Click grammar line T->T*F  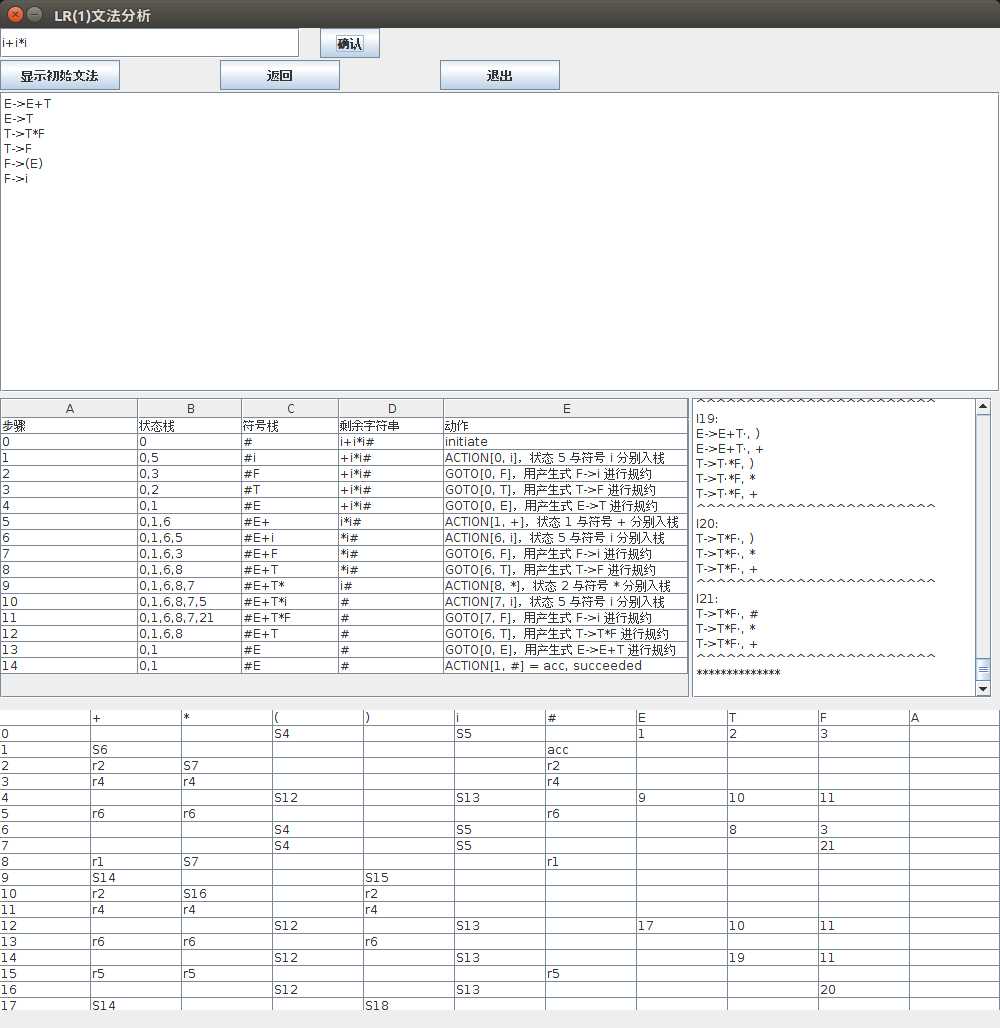(x=24, y=134)
